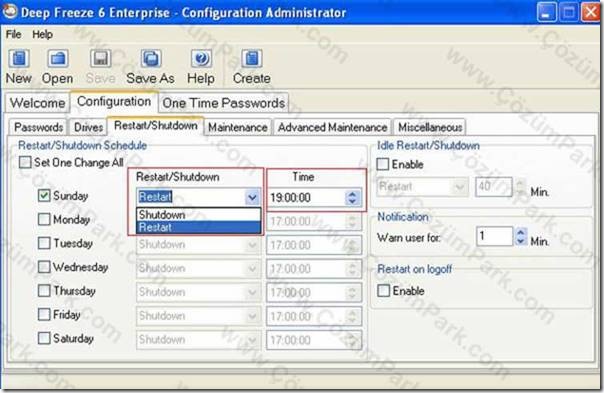
Task: Click the Create toolbar icon
Action: 252,59
